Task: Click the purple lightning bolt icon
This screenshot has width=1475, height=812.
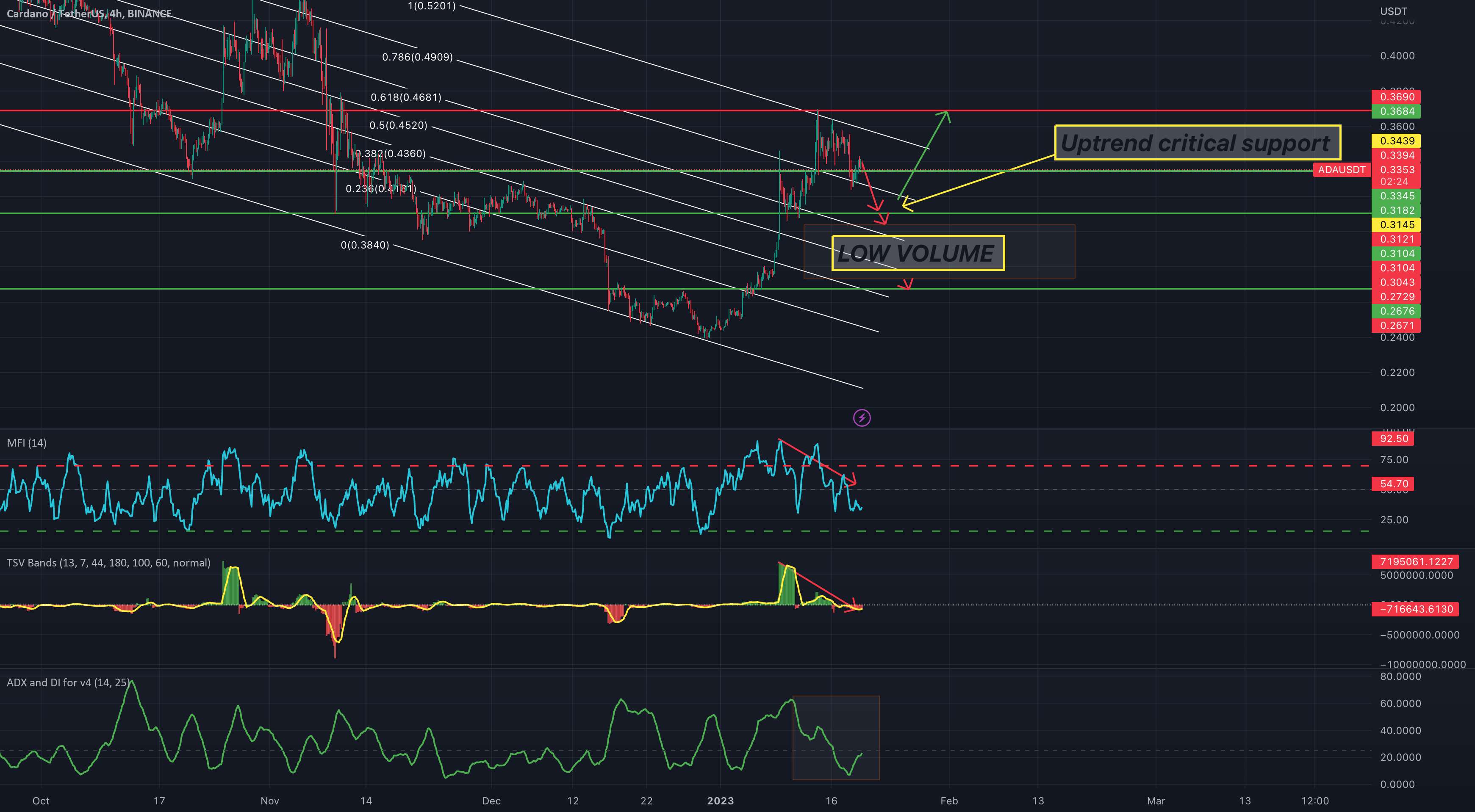Action: [x=862, y=418]
